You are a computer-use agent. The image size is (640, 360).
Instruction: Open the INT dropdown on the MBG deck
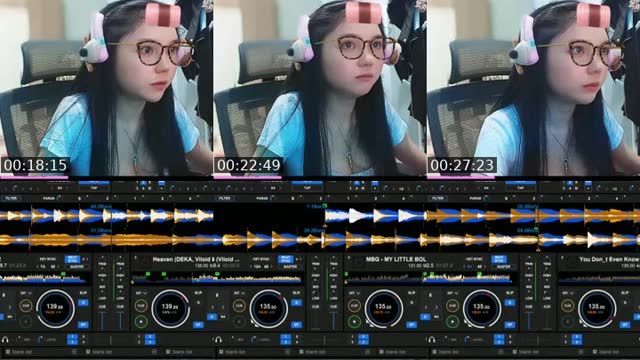[x=354, y=293]
